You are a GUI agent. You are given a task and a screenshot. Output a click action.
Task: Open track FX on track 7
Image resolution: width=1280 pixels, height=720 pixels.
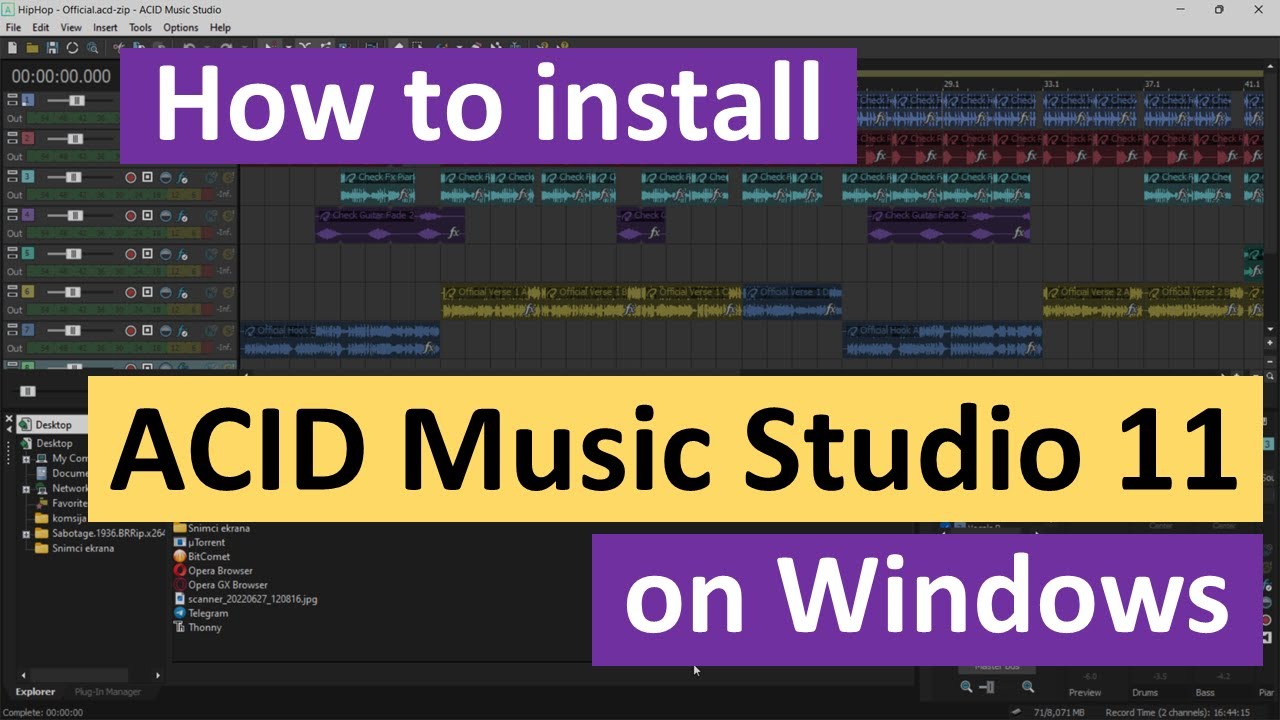pyautogui.click(x=183, y=330)
